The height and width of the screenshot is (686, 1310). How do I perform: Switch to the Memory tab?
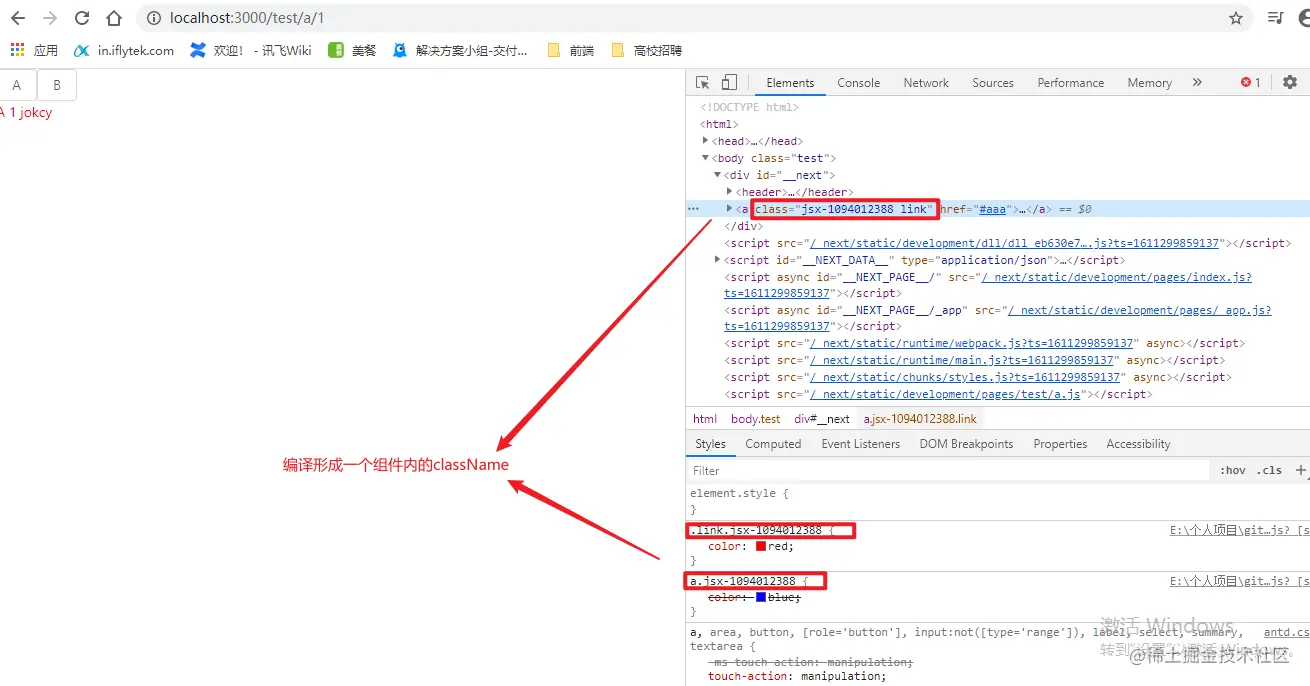pyautogui.click(x=1149, y=83)
